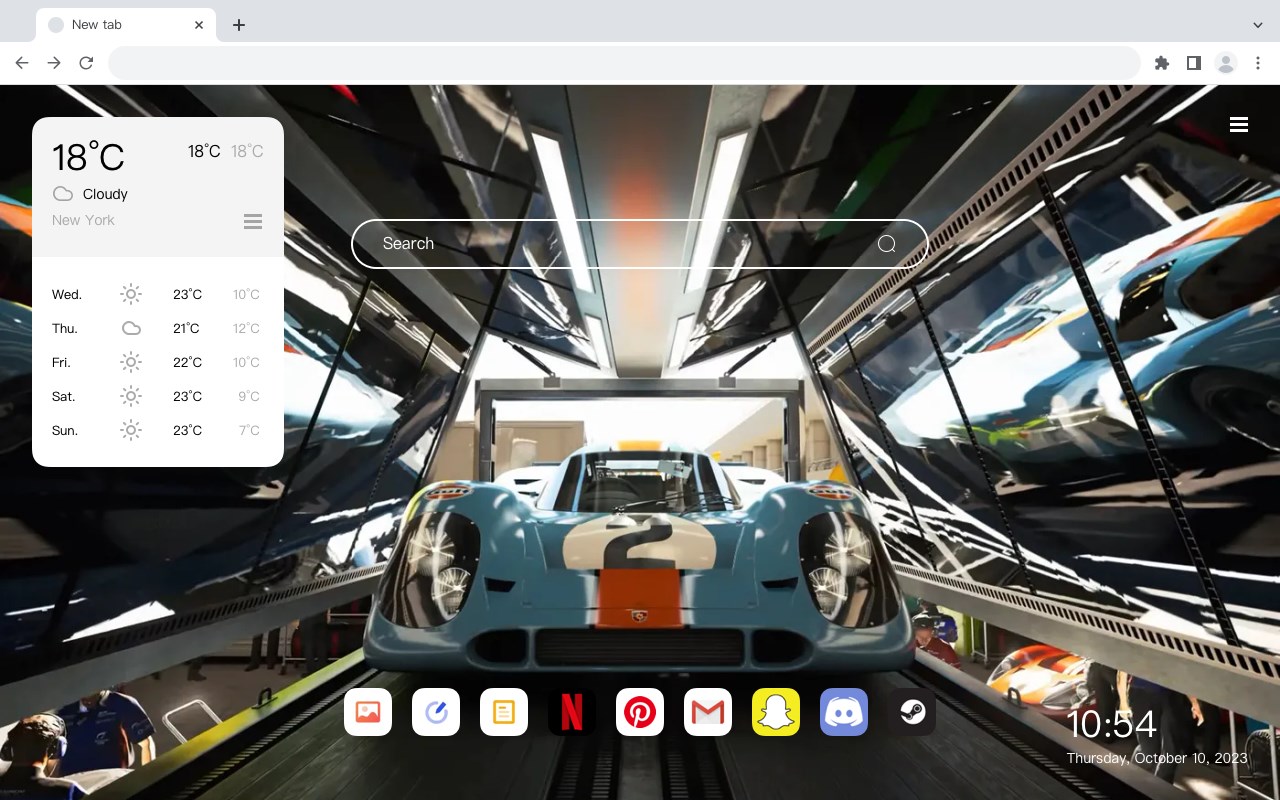Click Friday's 22°C high temperature
This screenshot has width=1280, height=800.
coord(187,362)
